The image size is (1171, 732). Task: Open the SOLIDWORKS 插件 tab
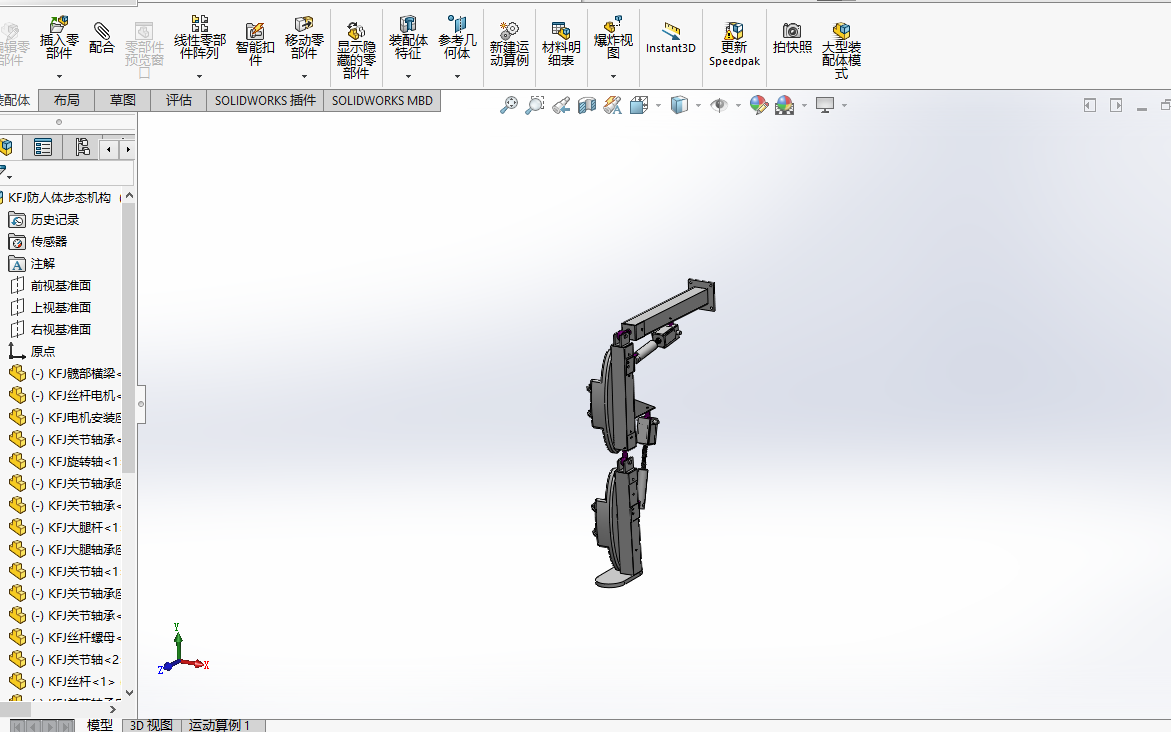265,100
